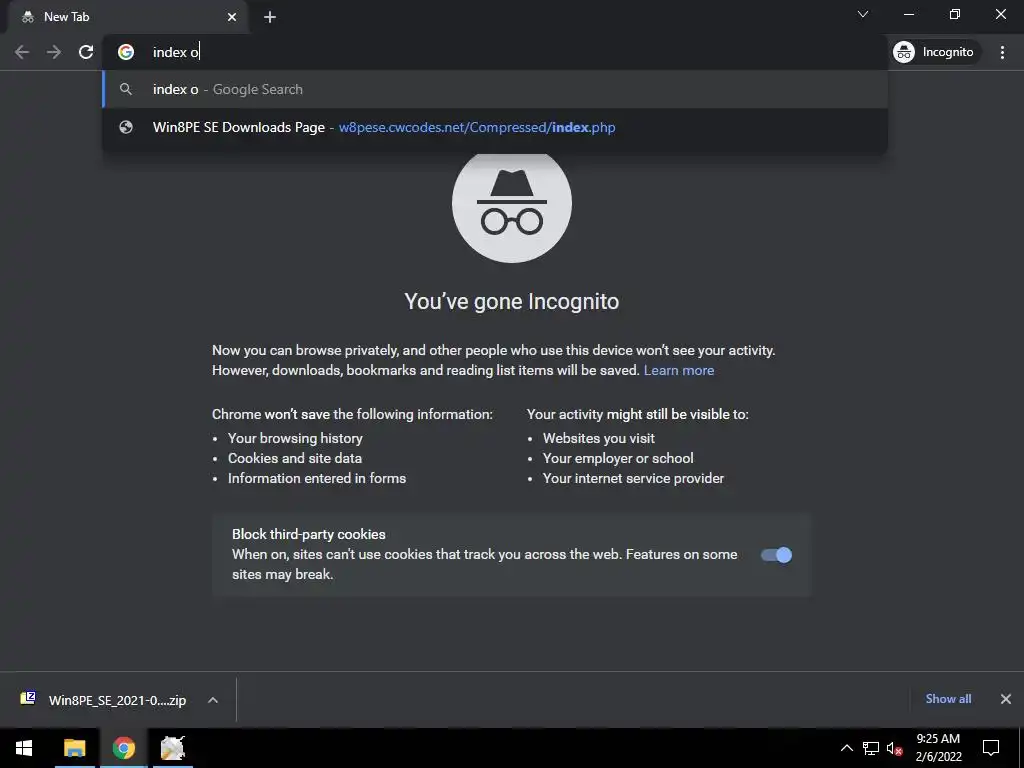Viewport: 1024px width, 768px height.
Task: Click 'Information entered in forms' text
Action: pyautogui.click(x=317, y=479)
